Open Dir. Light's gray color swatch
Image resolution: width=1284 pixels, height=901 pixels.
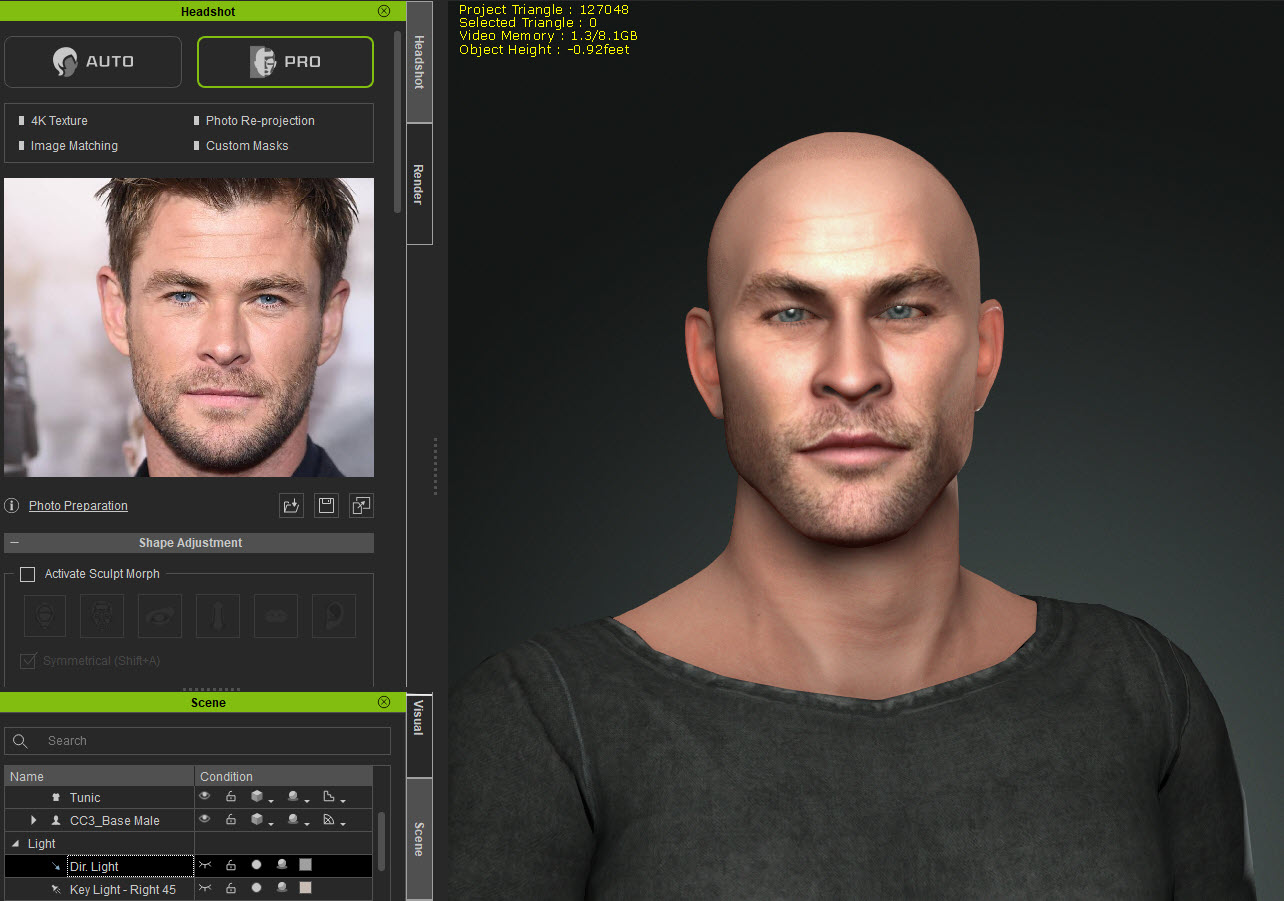[x=306, y=865]
